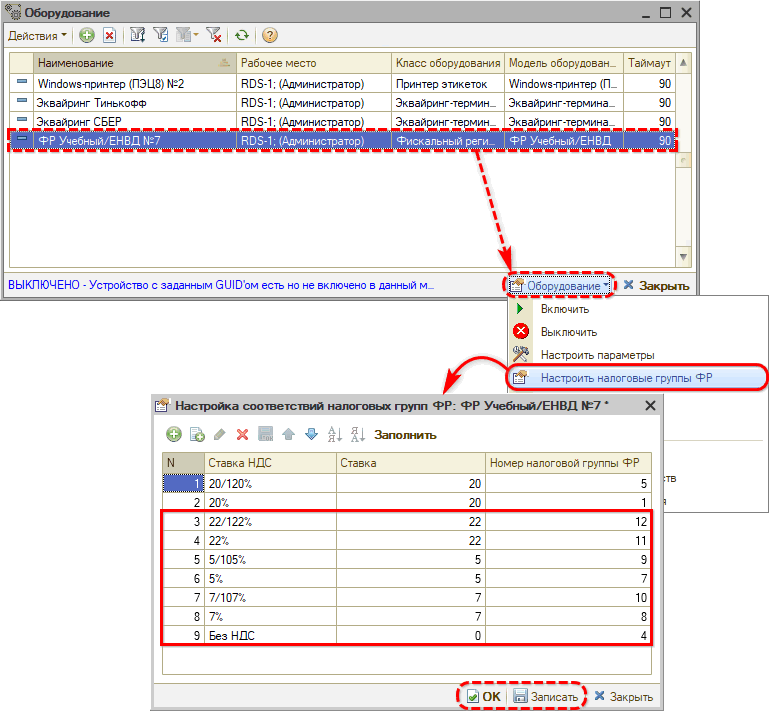Click the green Add icon in Оборудование toolbar

(x=87, y=35)
